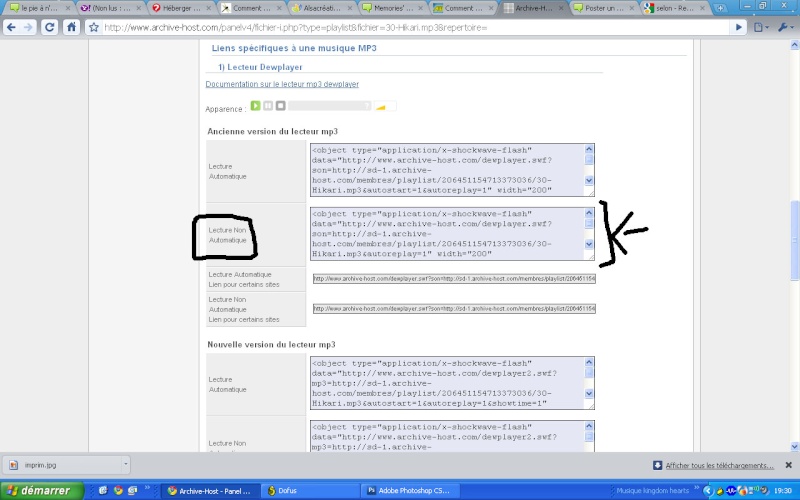800x500 pixels.
Task: Click the Nouvelle version Lecture Non Automatique code box
Action: [x=452, y=436]
